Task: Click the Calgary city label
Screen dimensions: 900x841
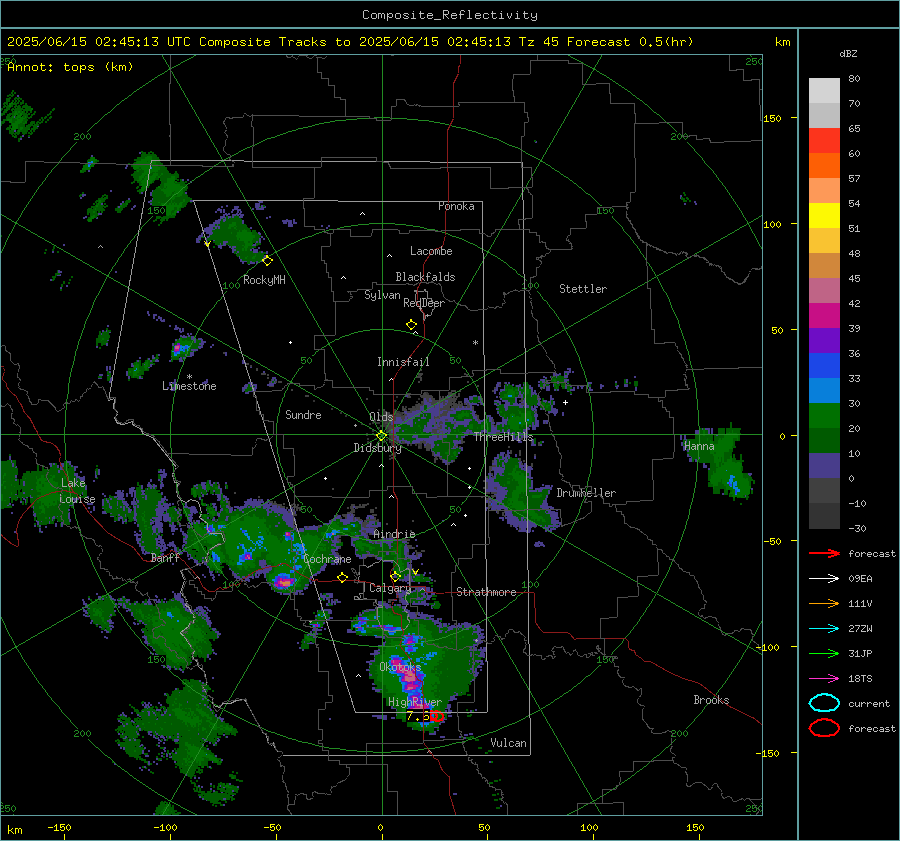Action: (x=390, y=588)
